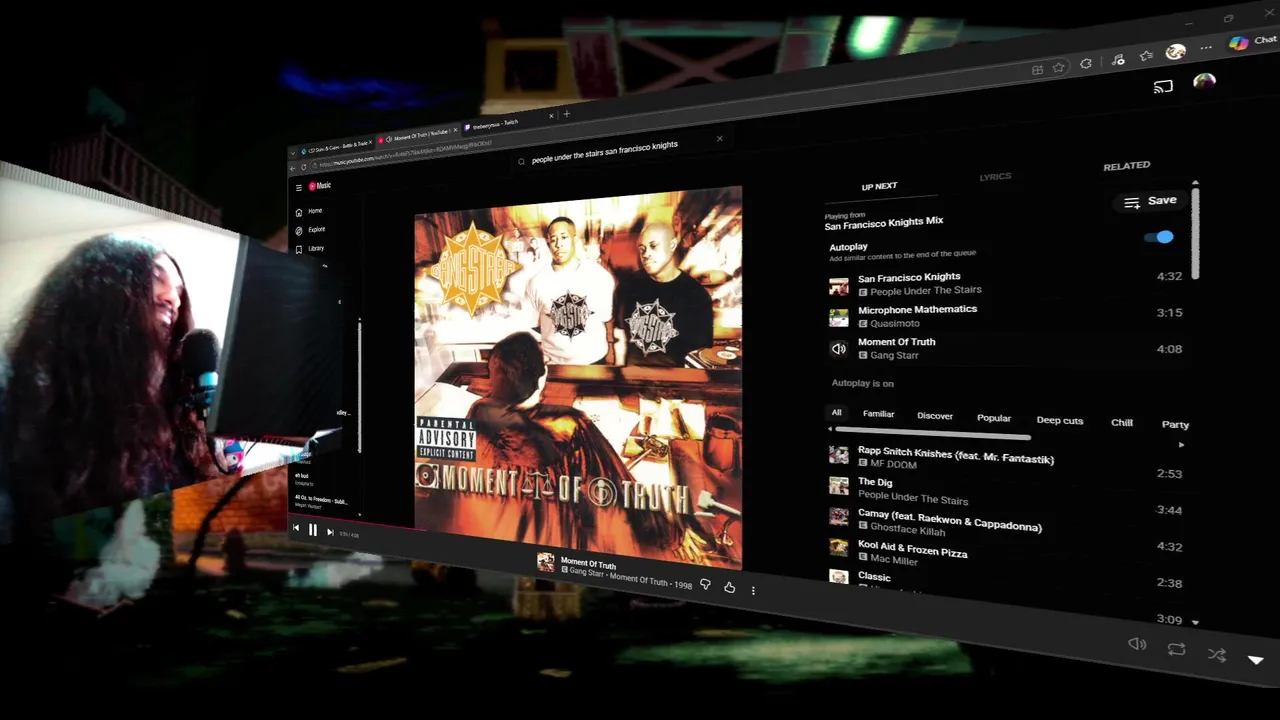This screenshot has width=1280, height=720.
Task: Open the Edge settings and more ellipsis
Action: coord(1206,47)
